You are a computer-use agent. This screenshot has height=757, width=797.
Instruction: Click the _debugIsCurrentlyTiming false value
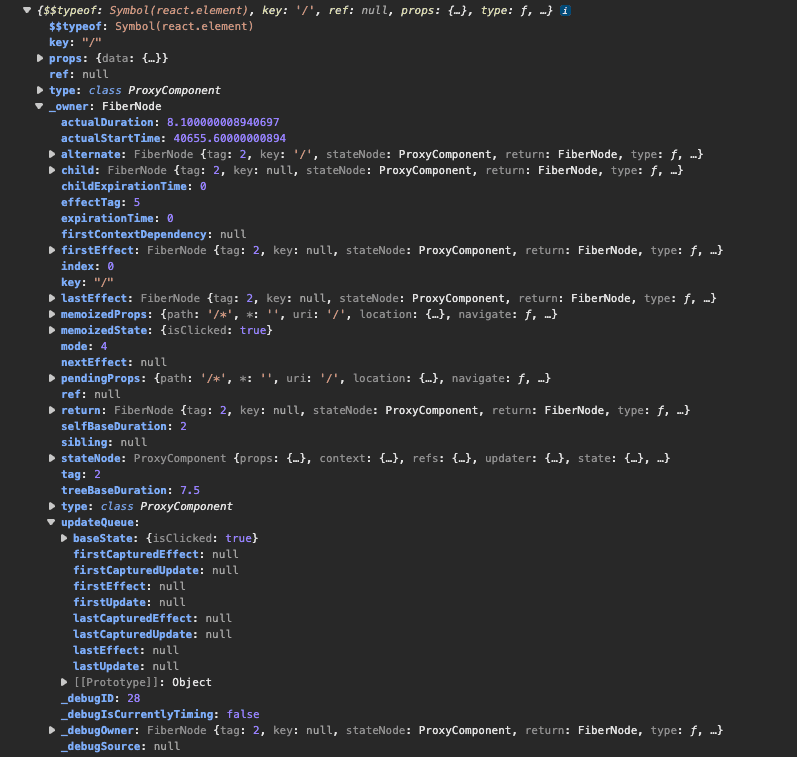(x=242, y=714)
